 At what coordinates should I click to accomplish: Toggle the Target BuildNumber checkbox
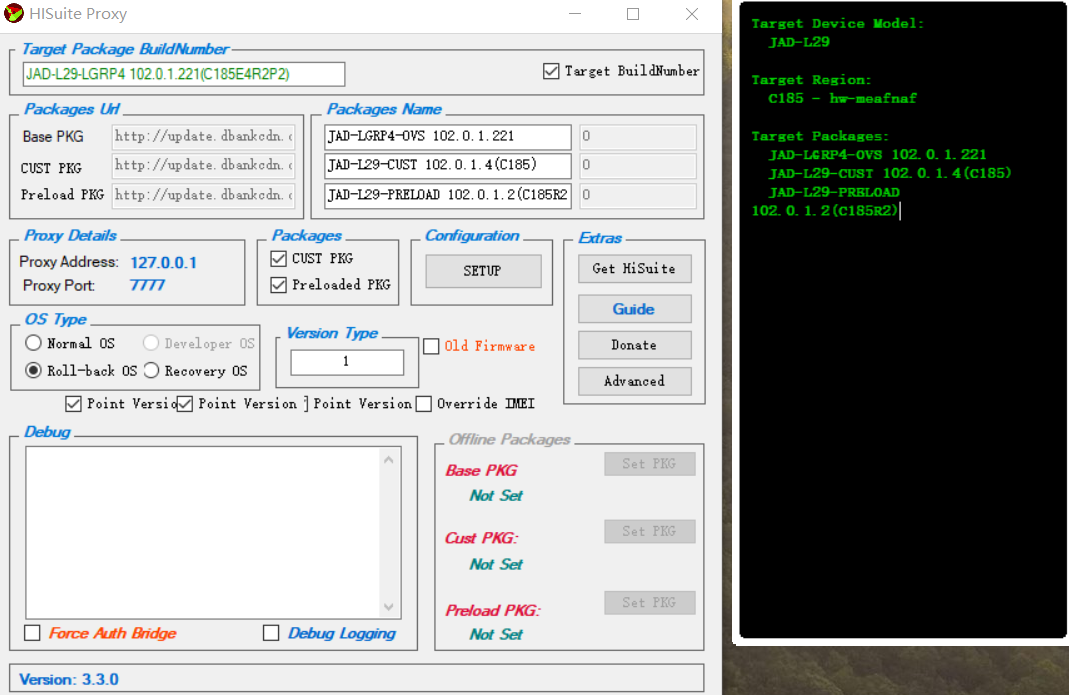[x=551, y=71]
